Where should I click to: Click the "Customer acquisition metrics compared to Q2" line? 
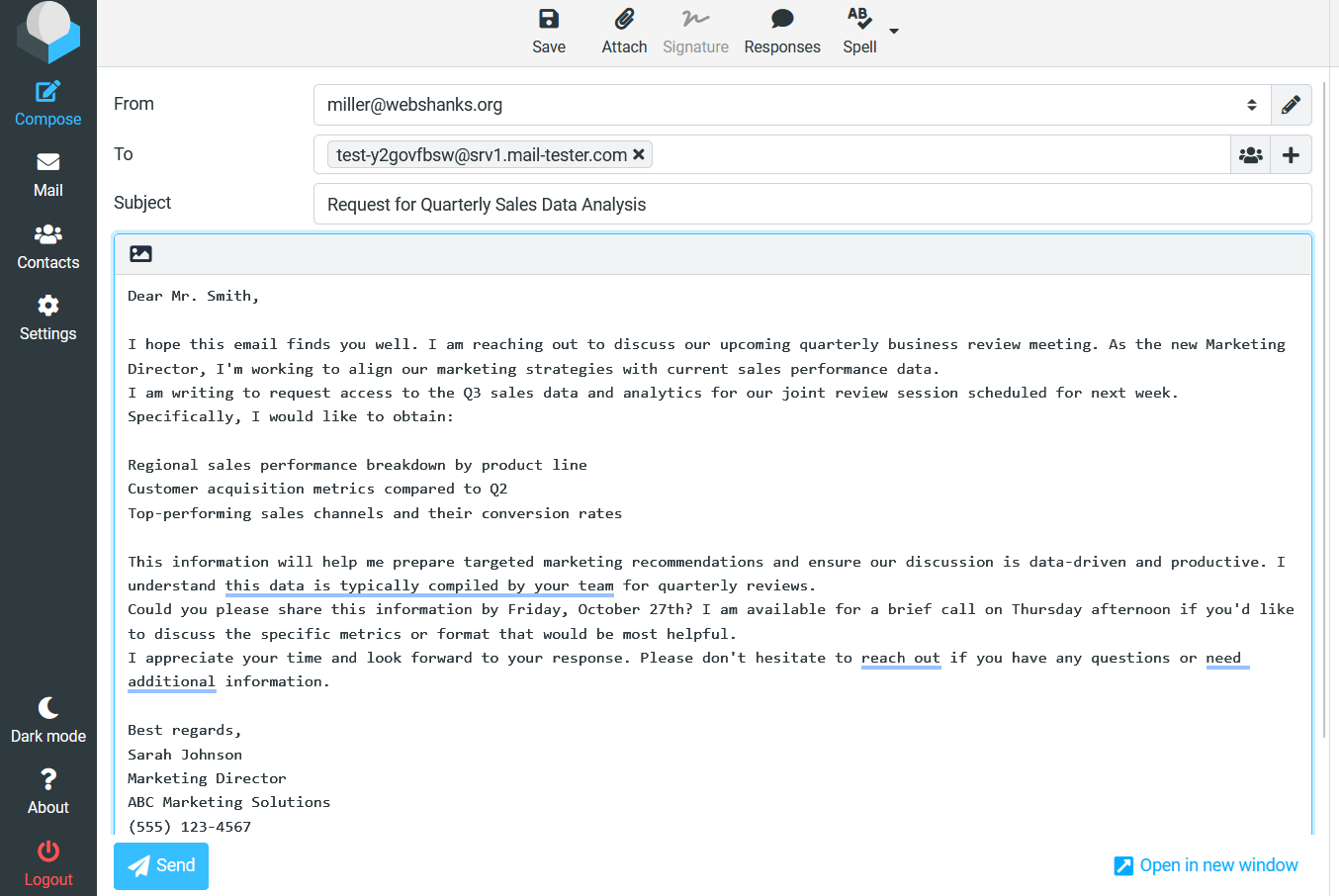click(317, 489)
